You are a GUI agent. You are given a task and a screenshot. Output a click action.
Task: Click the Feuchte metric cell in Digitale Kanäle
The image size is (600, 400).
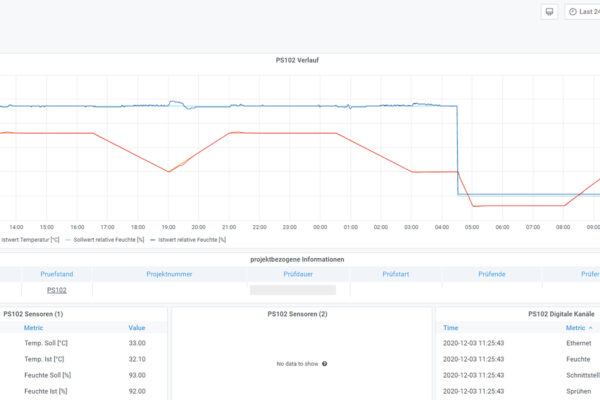(x=578, y=359)
